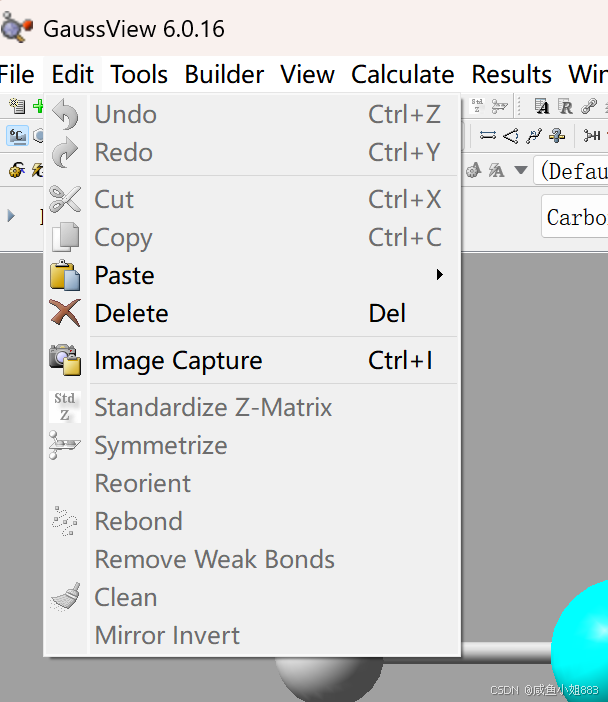Screen dimensions: 608x702
Task: Click the symmetrize toolbar icon
Action: click(x=499, y=106)
